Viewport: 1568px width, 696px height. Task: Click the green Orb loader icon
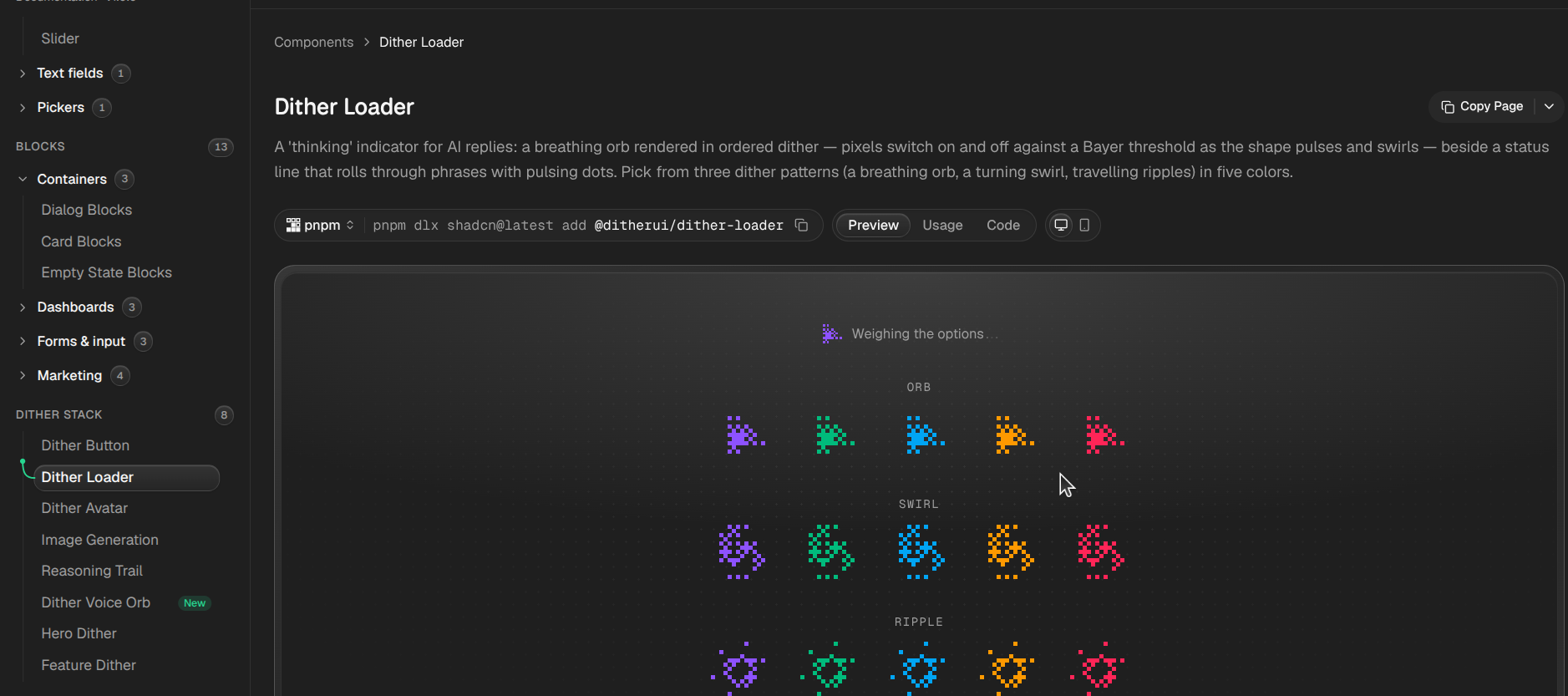[x=835, y=435]
